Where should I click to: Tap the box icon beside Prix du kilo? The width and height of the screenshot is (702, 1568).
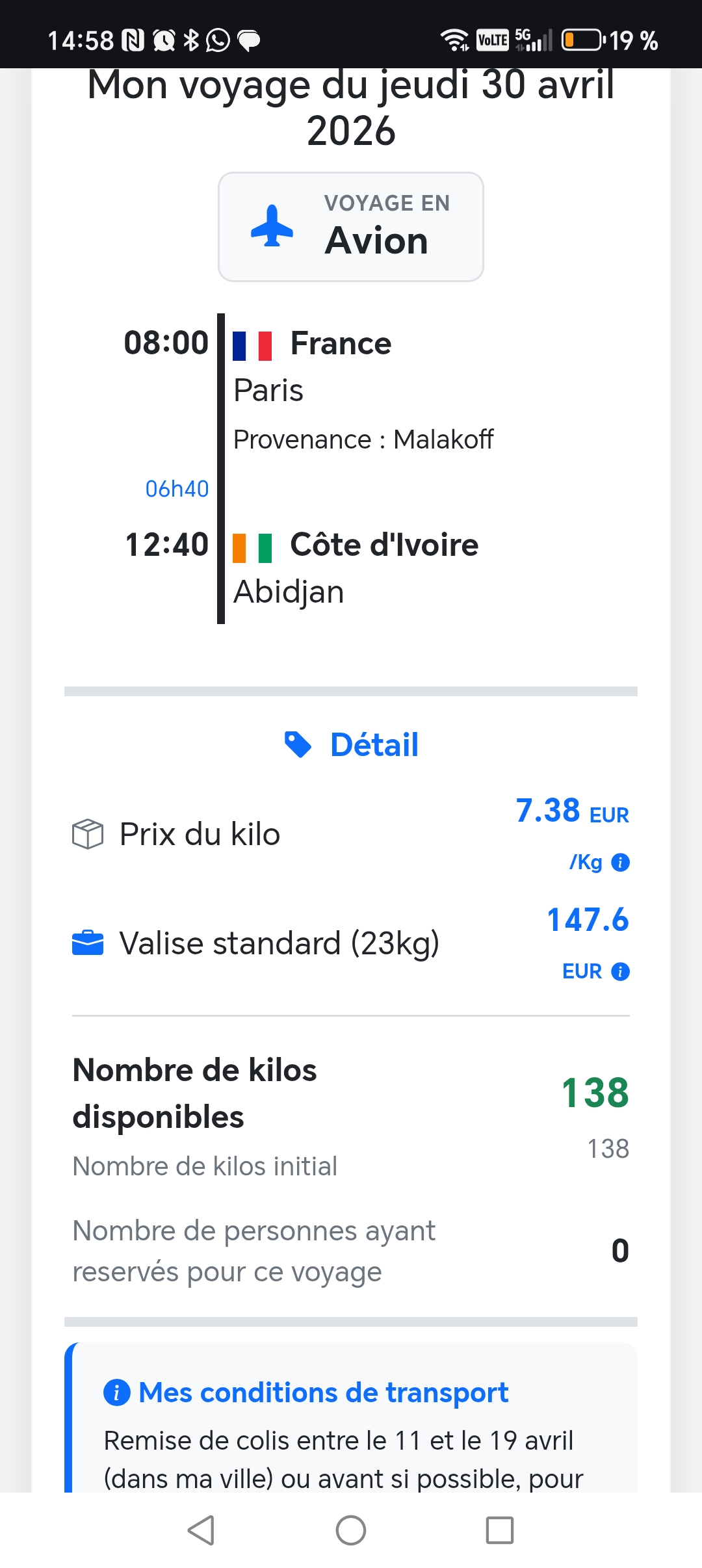(x=88, y=834)
